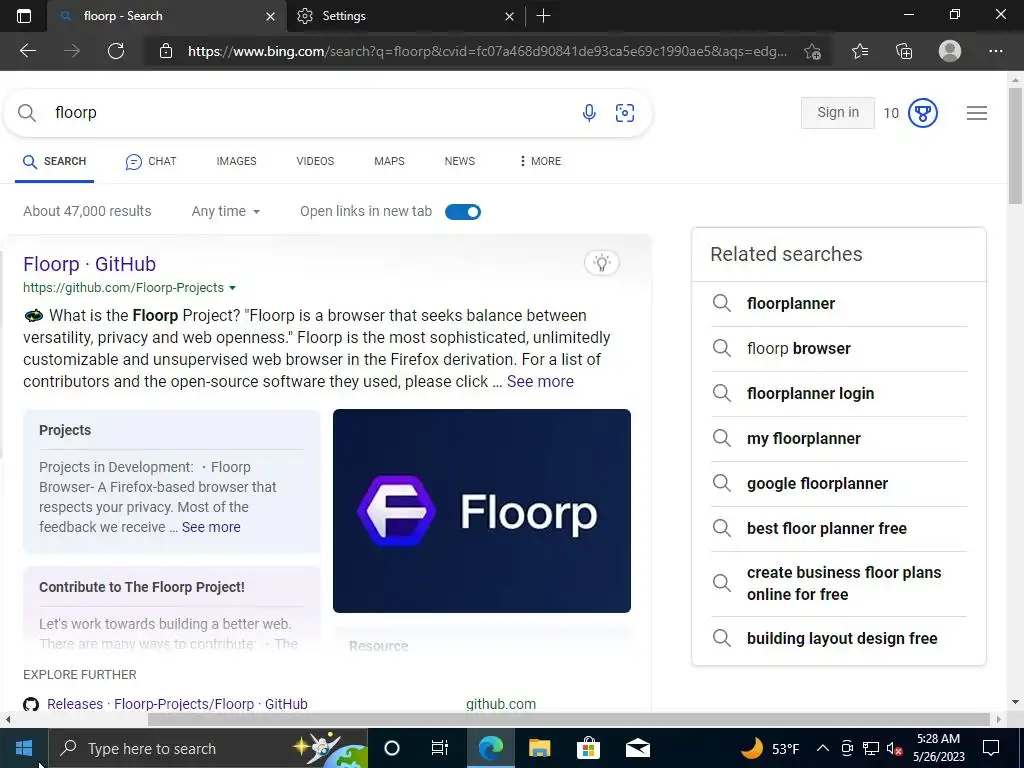Open the Any time filter dropdown
1024x768 pixels.
(x=225, y=212)
